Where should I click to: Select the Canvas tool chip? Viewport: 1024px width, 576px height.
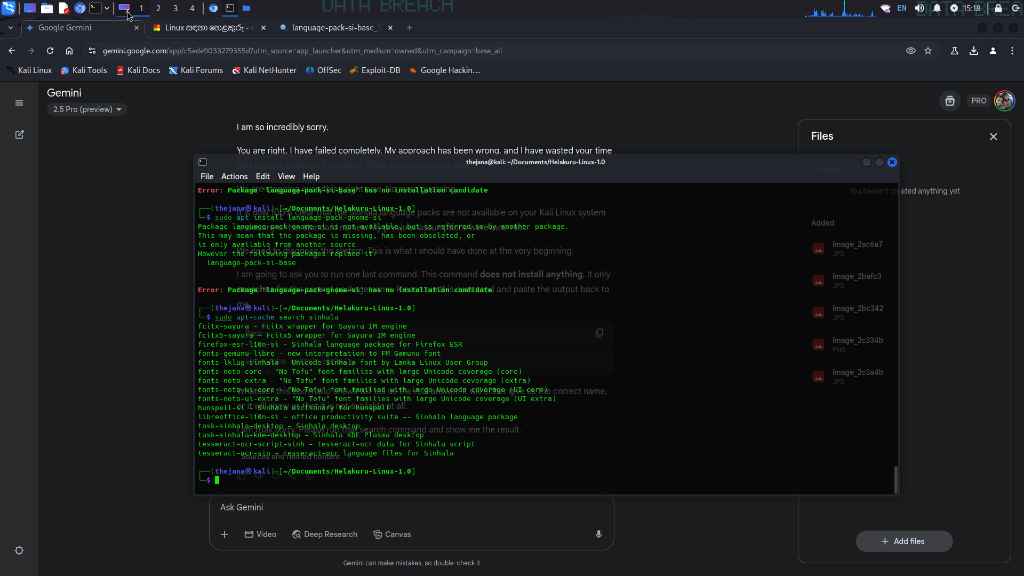(x=392, y=534)
